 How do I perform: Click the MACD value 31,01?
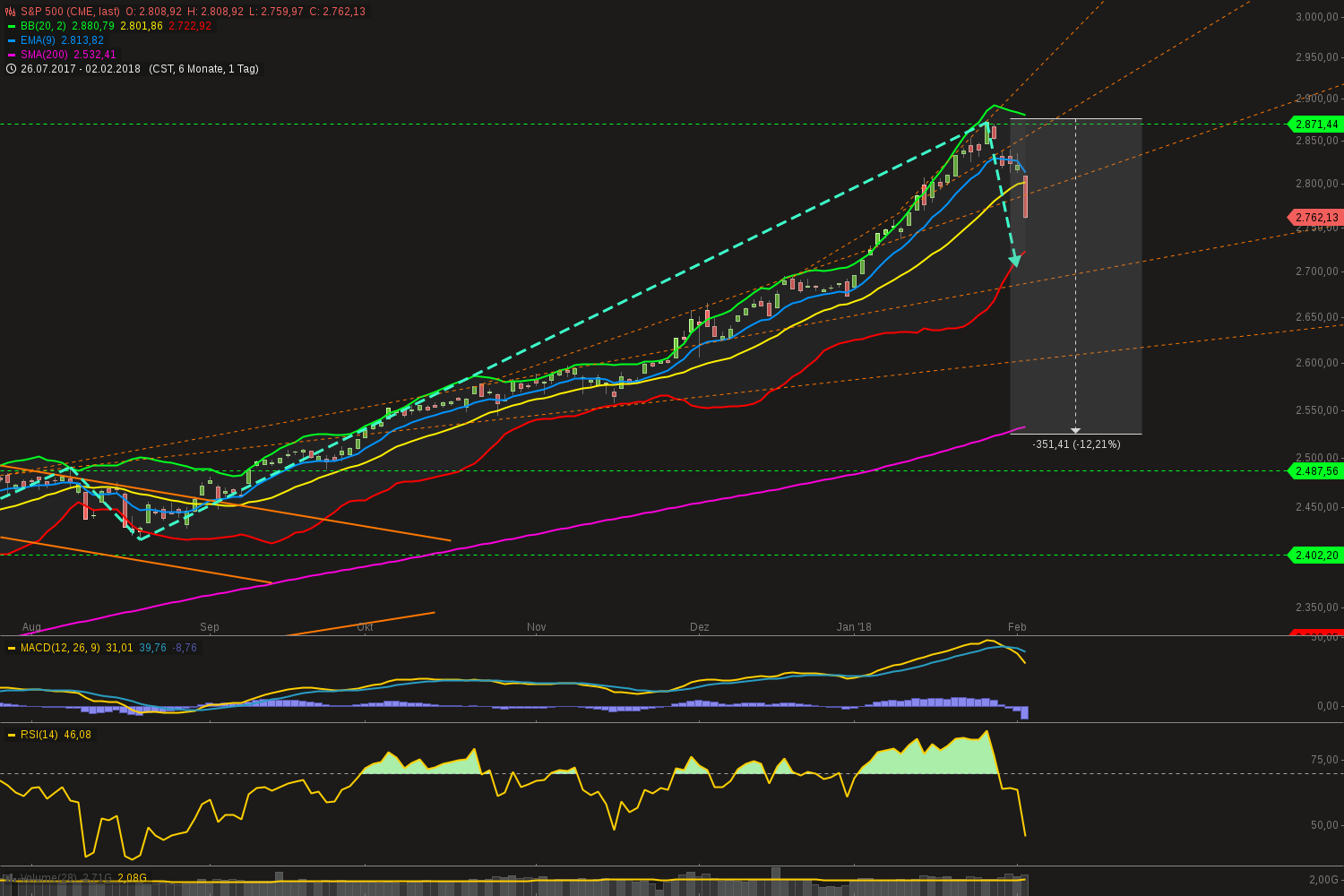pyautogui.click(x=119, y=648)
